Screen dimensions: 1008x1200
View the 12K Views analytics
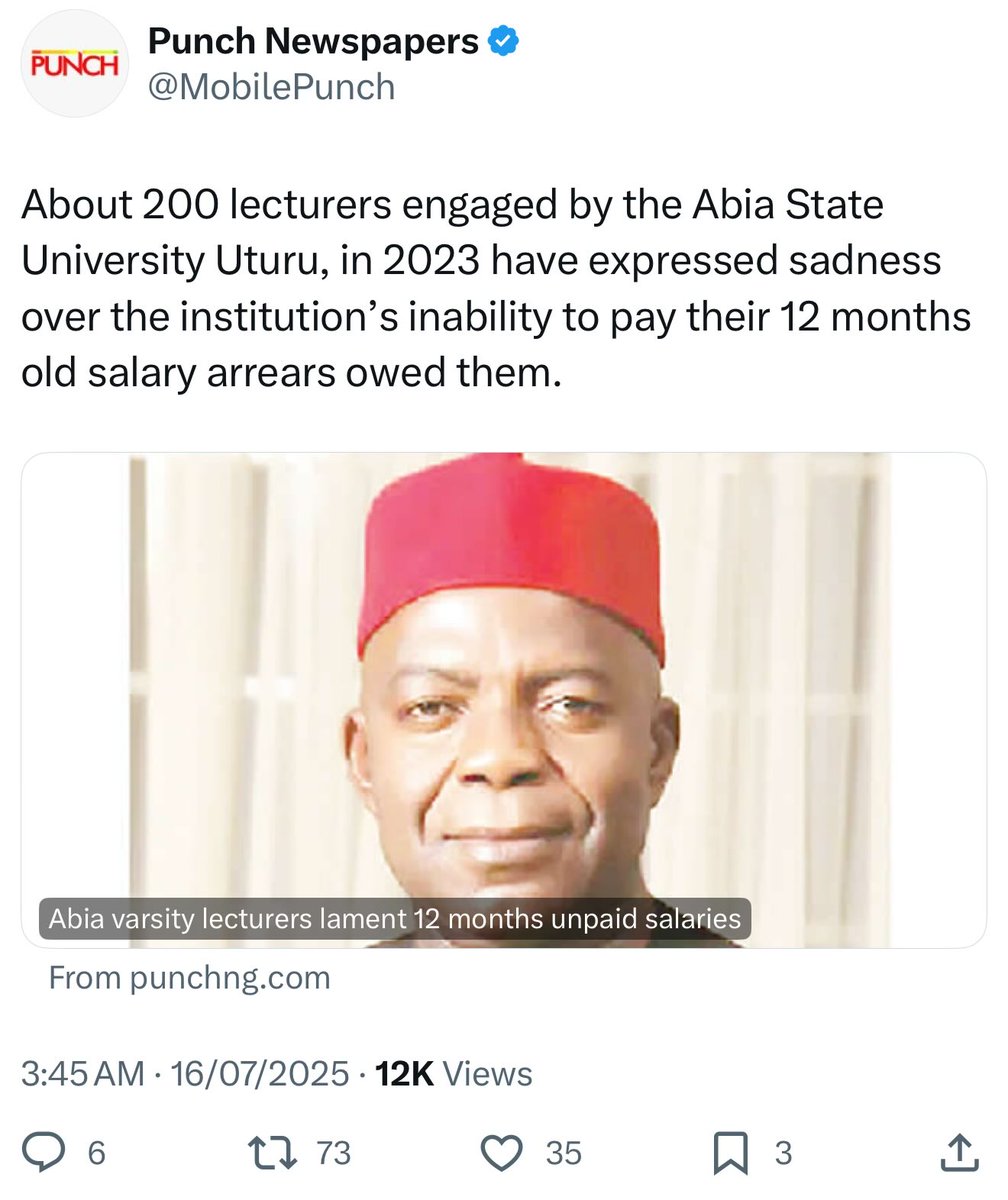(x=453, y=1075)
